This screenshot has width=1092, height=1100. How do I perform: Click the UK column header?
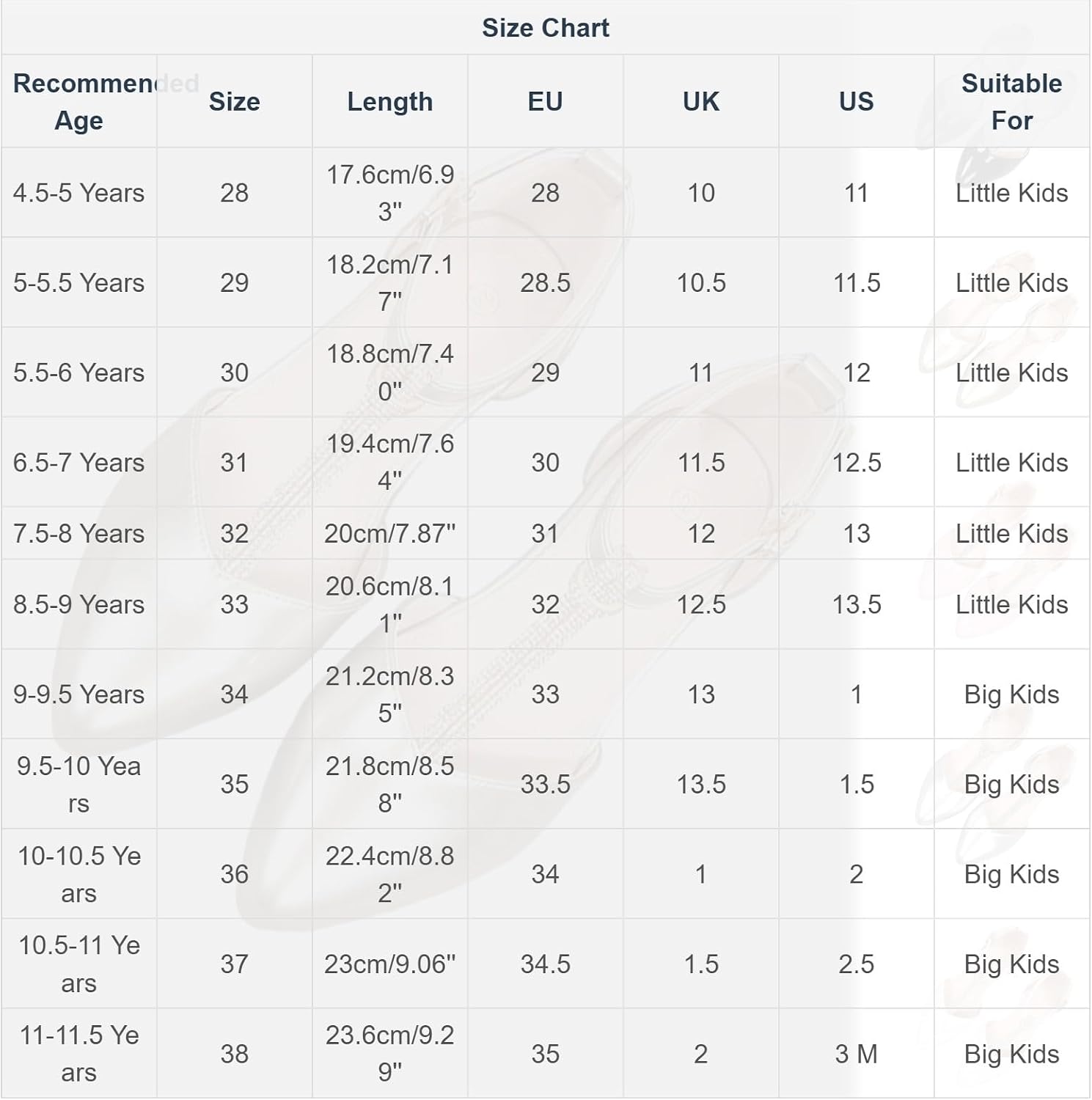700,101
